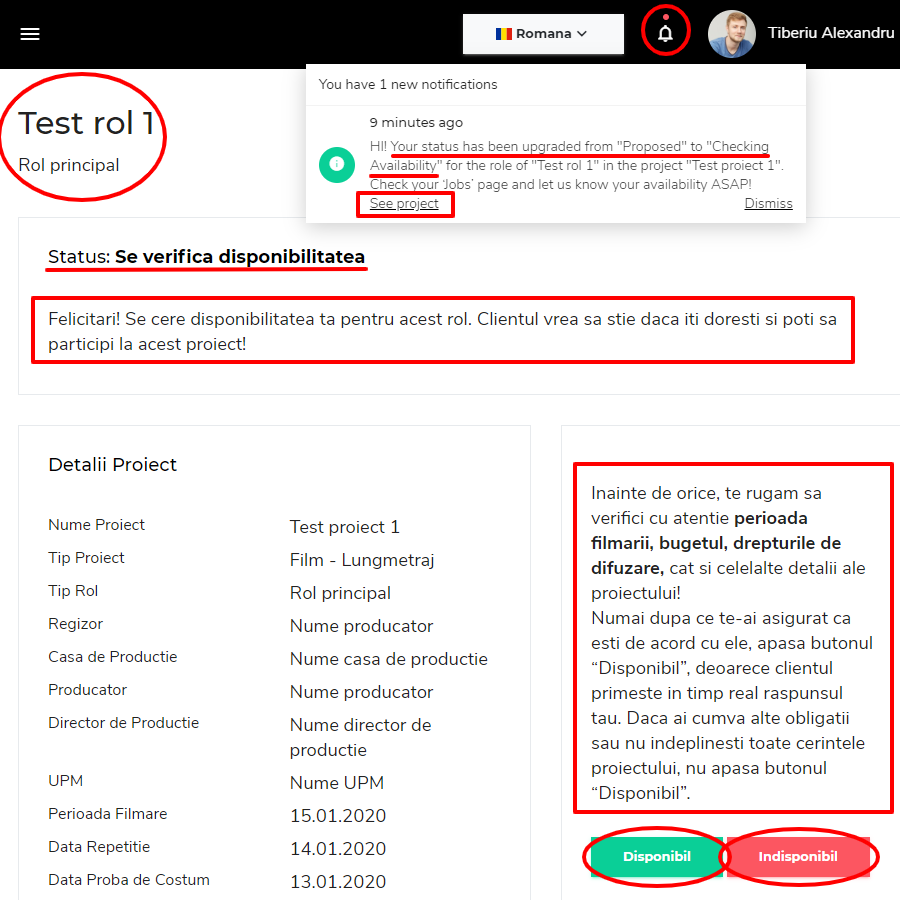Expand the language selector chevron arrow

582,34
